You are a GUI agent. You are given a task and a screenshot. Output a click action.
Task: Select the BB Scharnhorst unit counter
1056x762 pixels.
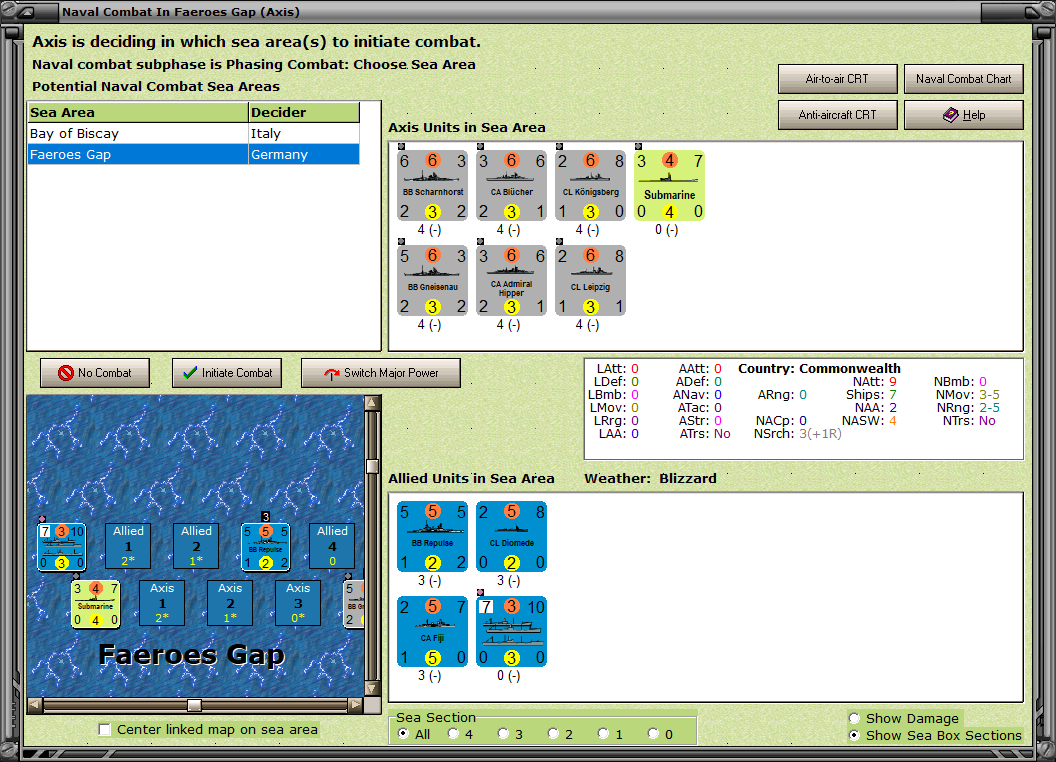click(432, 186)
